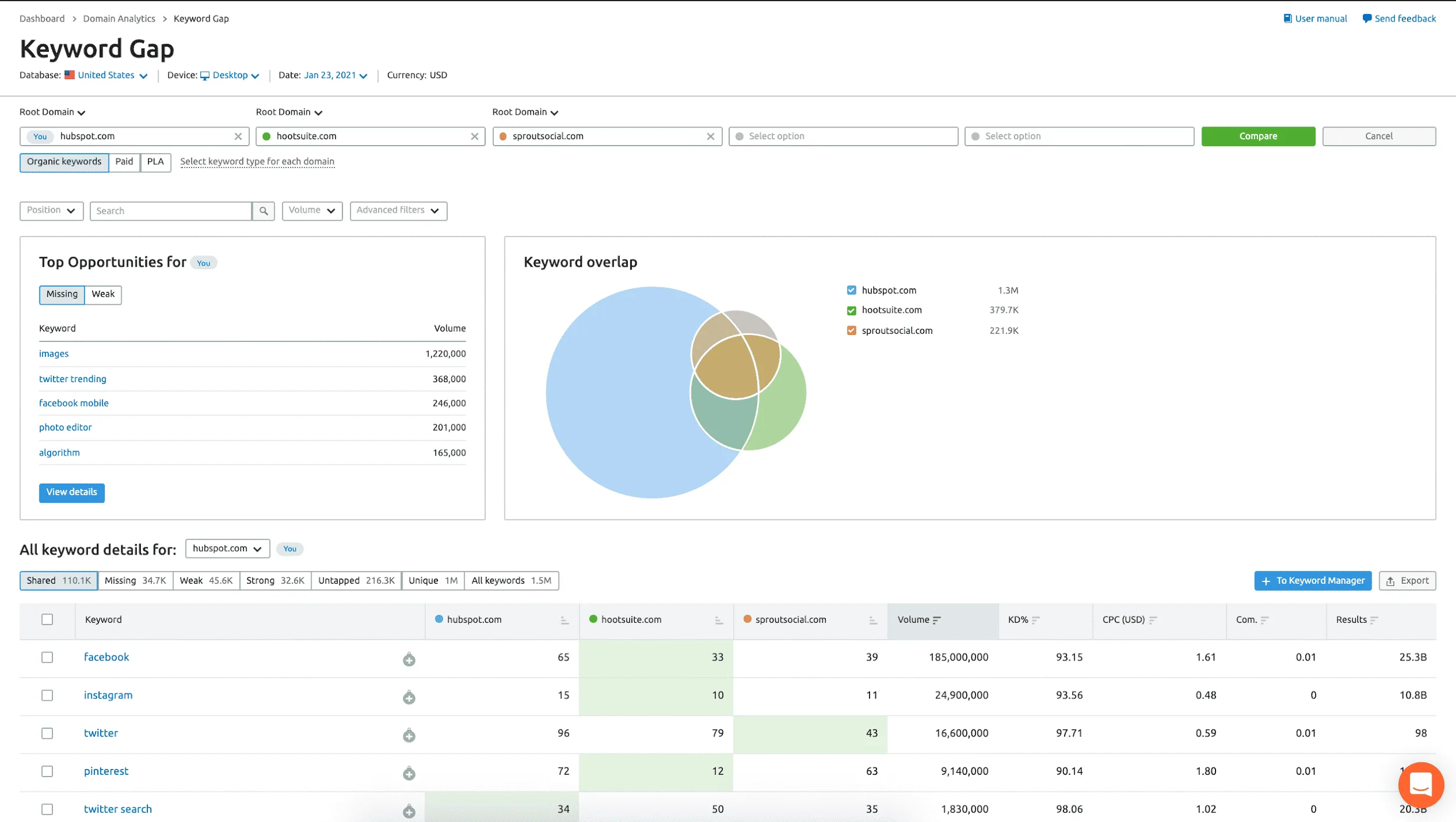Open the United States database dropdown
The height and width of the screenshot is (822, 1456).
coord(112,75)
